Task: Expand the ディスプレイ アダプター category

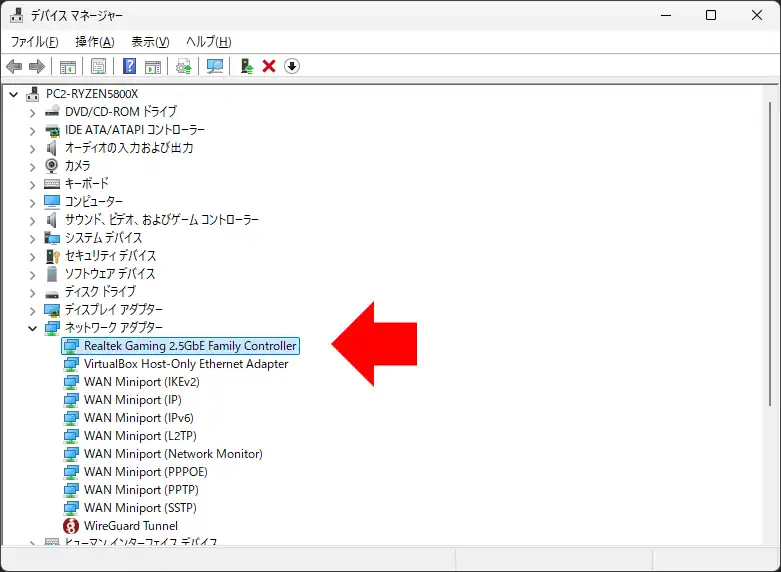Action: coord(32,310)
